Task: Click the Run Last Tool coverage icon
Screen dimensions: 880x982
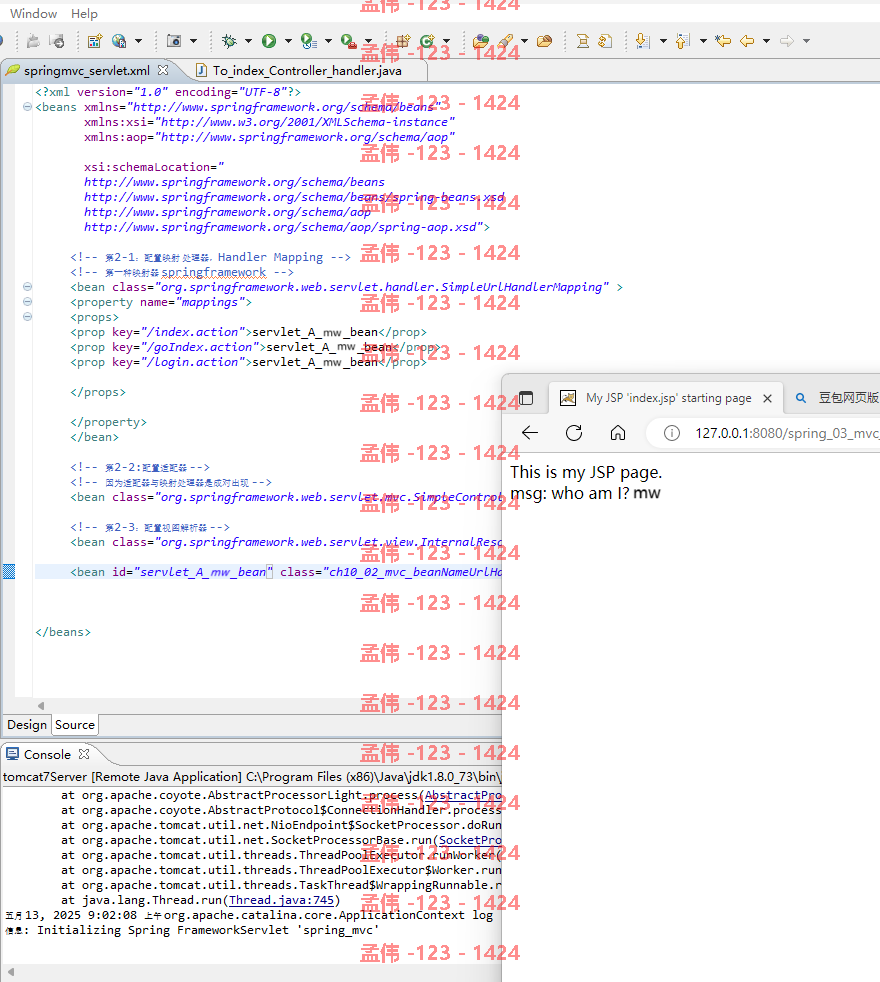Action: (x=309, y=41)
